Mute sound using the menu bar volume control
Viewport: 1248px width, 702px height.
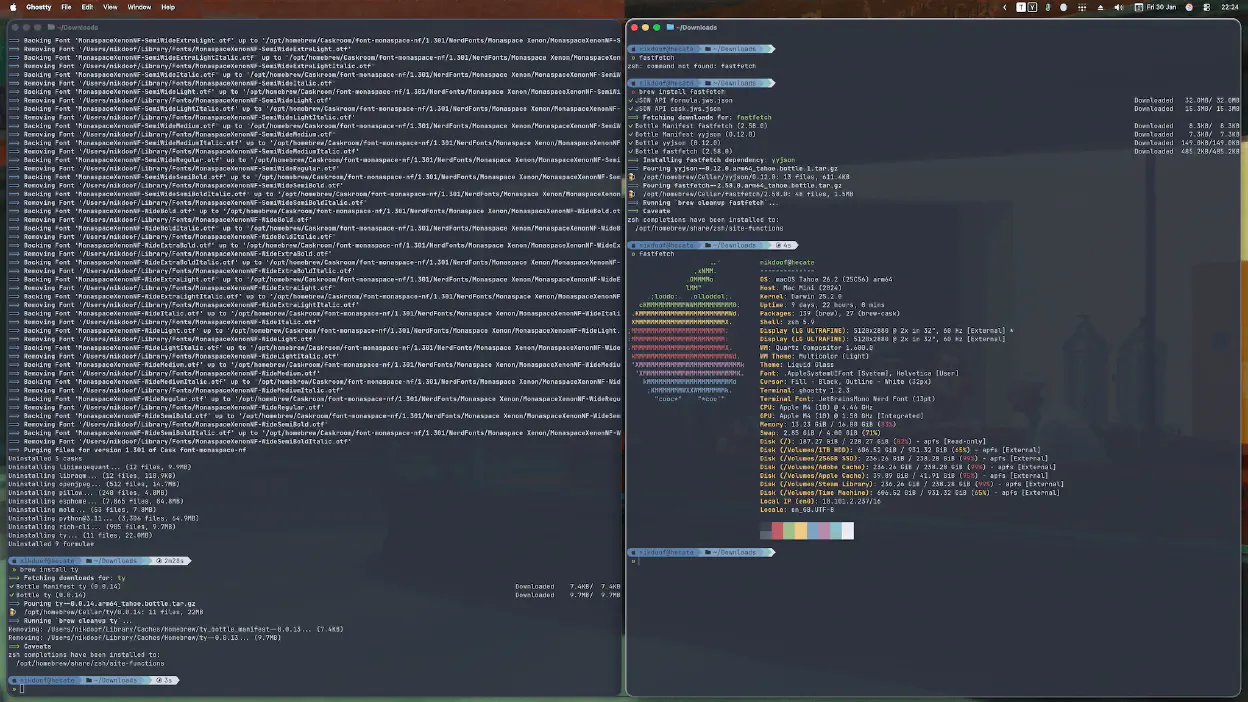pyautogui.click(x=1118, y=7)
